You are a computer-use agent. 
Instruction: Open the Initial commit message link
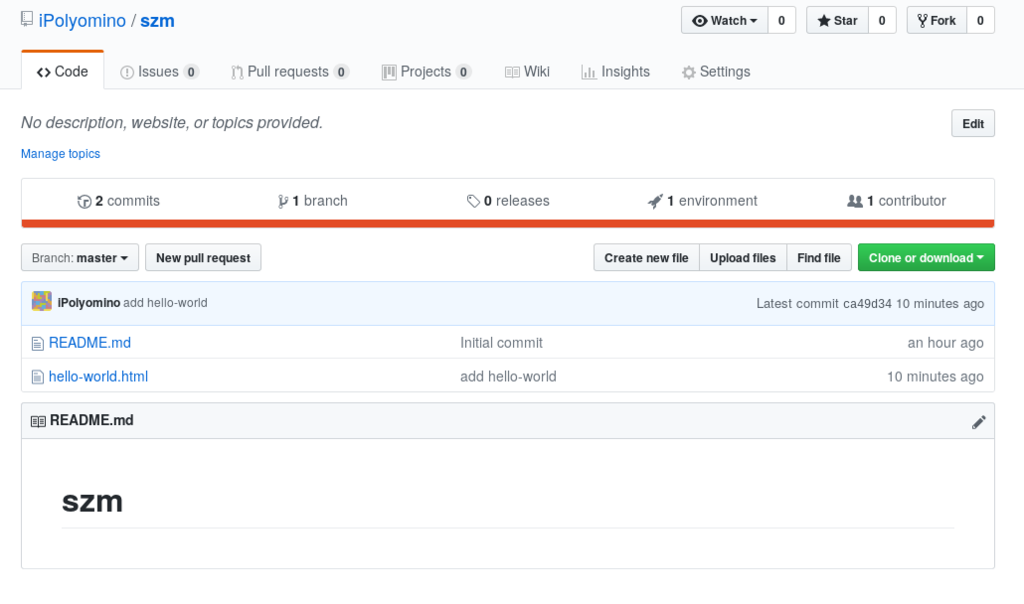[x=502, y=343]
